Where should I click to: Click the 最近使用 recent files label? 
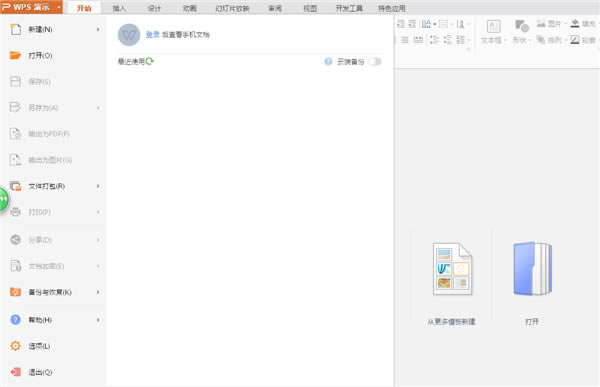pos(131,61)
